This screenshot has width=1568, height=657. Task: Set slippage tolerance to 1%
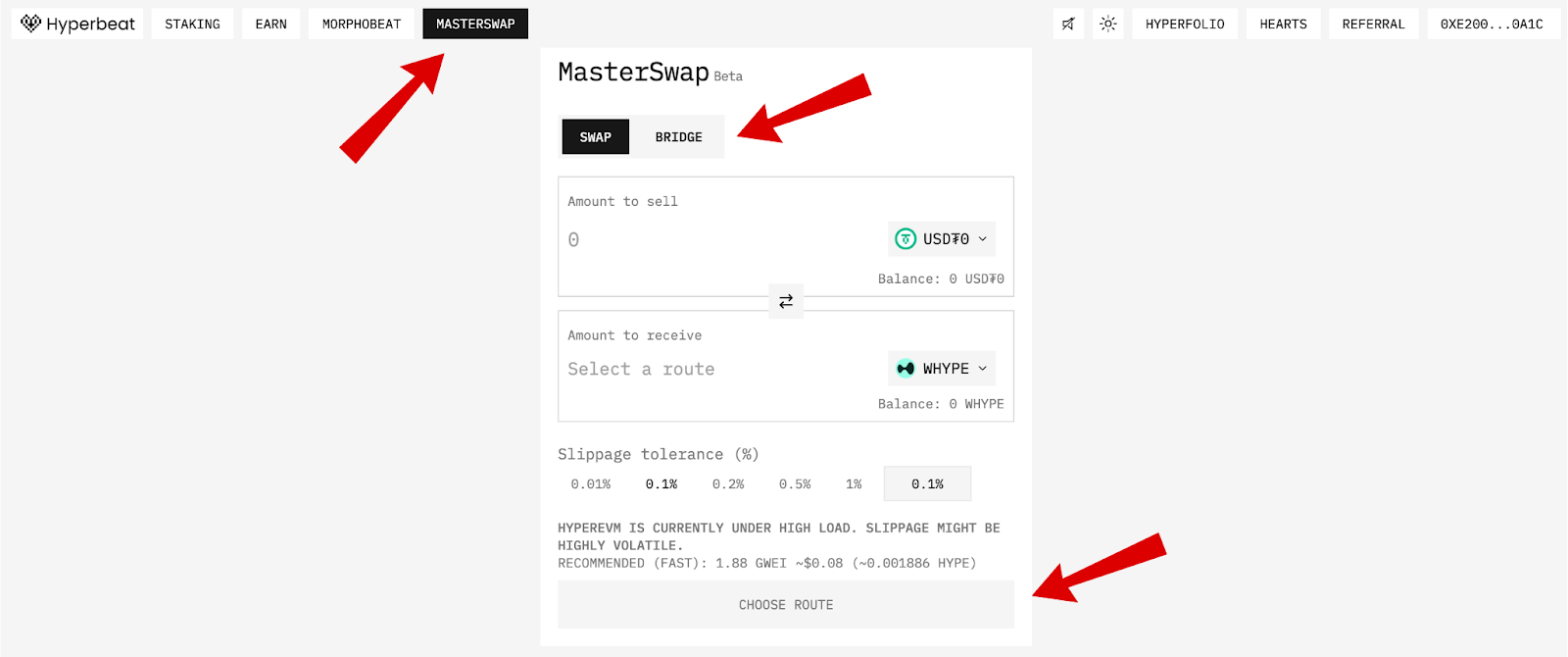[x=854, y=484]
